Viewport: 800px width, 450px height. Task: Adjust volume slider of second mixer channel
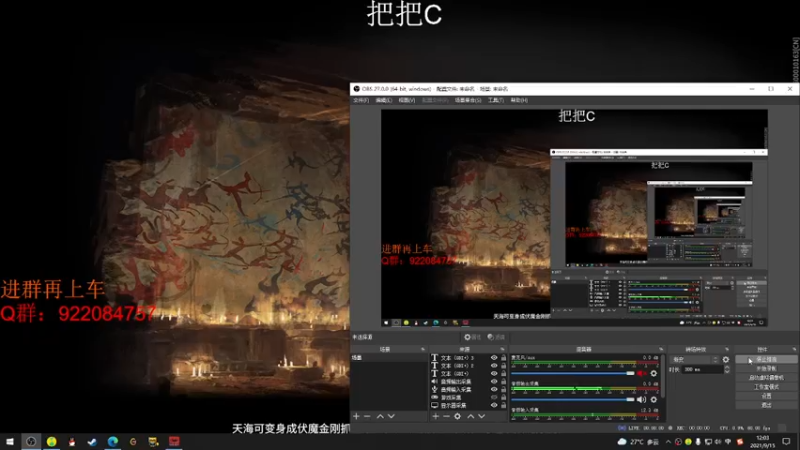pyautogui.click(x=572, y=399)
